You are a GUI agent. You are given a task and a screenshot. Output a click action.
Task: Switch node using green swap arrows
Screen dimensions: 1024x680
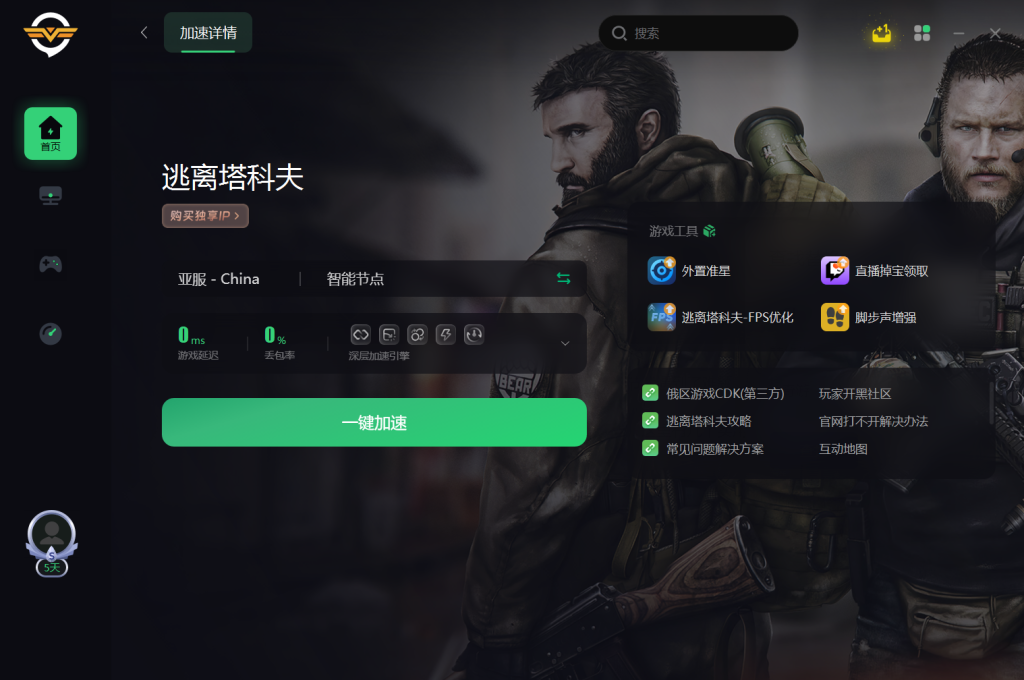click(x=564, y=278)
